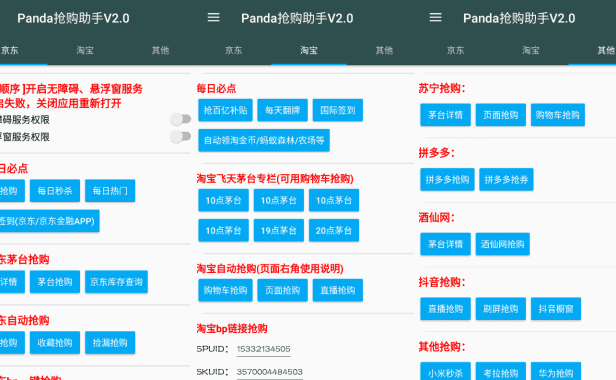The image size is (616, 380).
Task: Click the 淘宝飞天茅台专栏(可用购物车抢购) heading
Action: 275,179
